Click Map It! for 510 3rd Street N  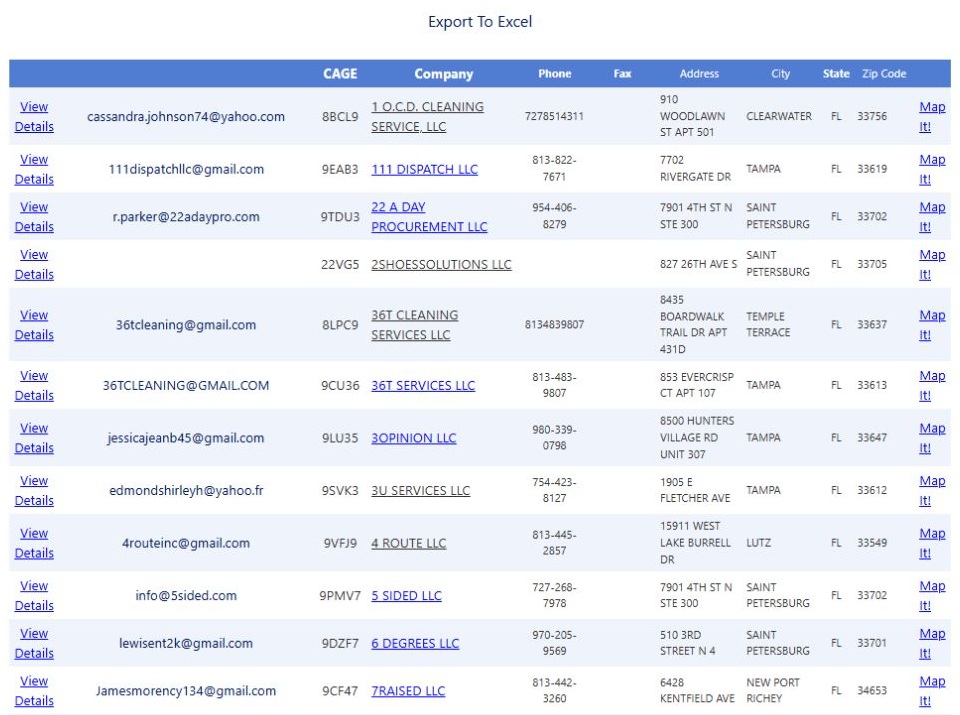(x=932, y=643)
